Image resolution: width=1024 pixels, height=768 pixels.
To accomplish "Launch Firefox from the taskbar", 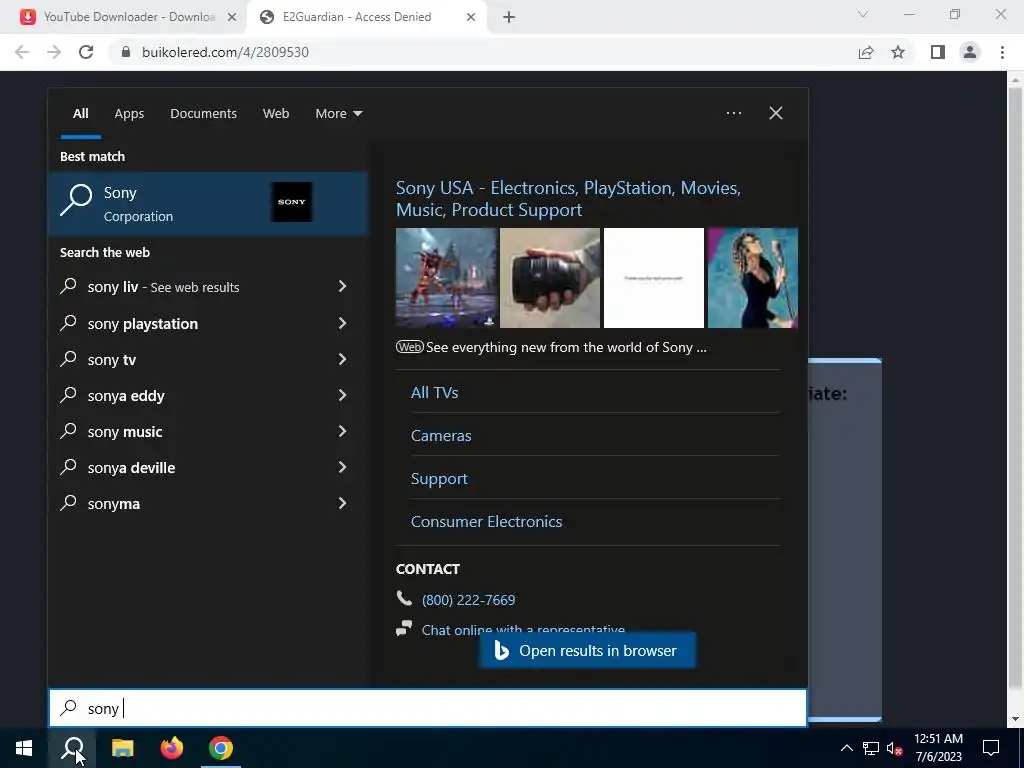I will (172, 748).
